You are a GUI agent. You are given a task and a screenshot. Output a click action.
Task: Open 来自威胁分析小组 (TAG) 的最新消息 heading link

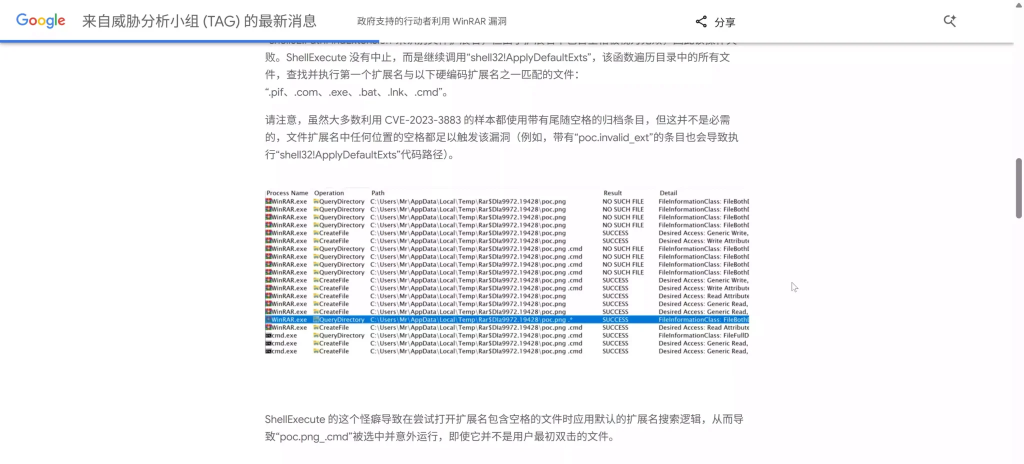[x=199, y=21]
